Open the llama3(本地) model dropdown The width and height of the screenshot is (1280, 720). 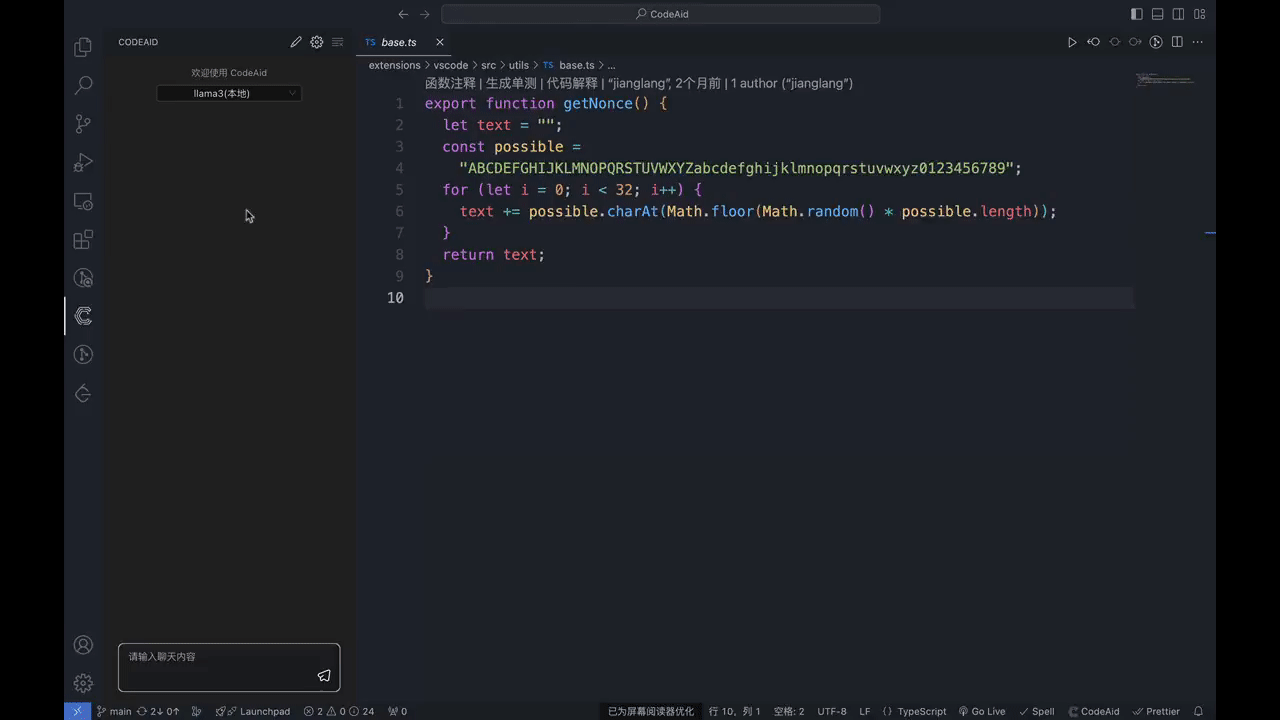point(229,93)
